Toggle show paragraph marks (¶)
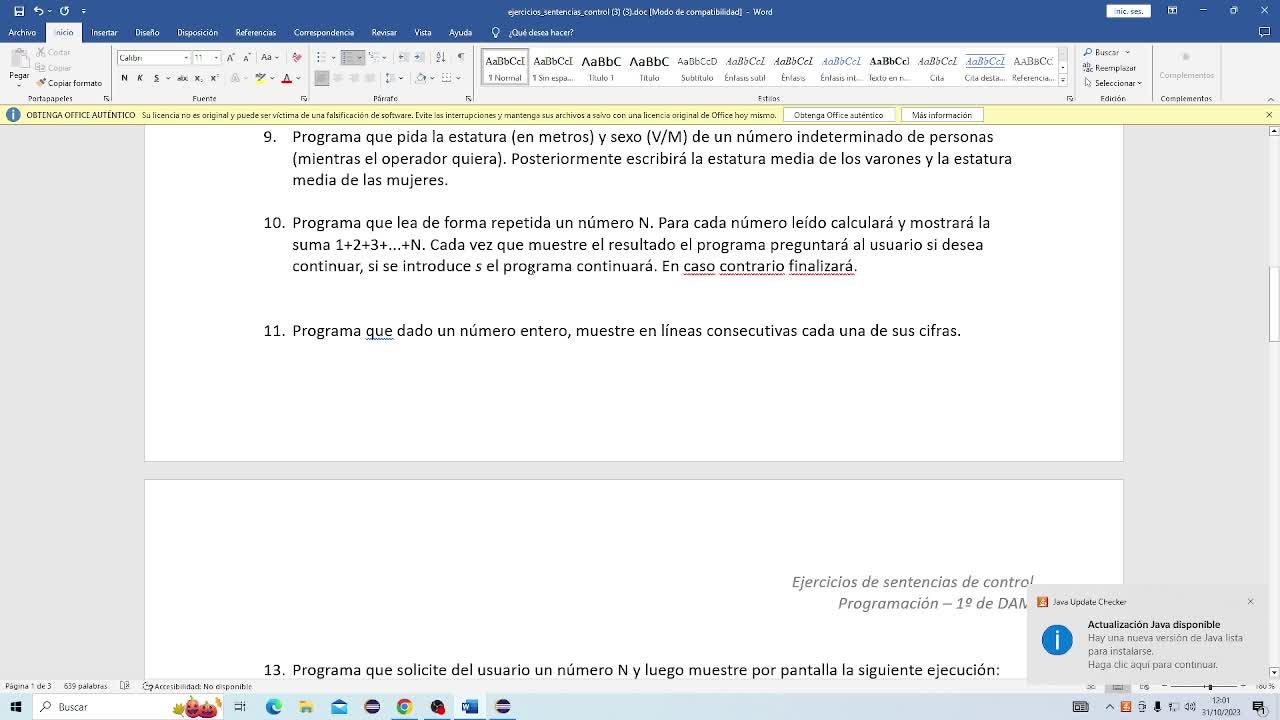This screenshot has height=720, width=1280. click(460, 57)
